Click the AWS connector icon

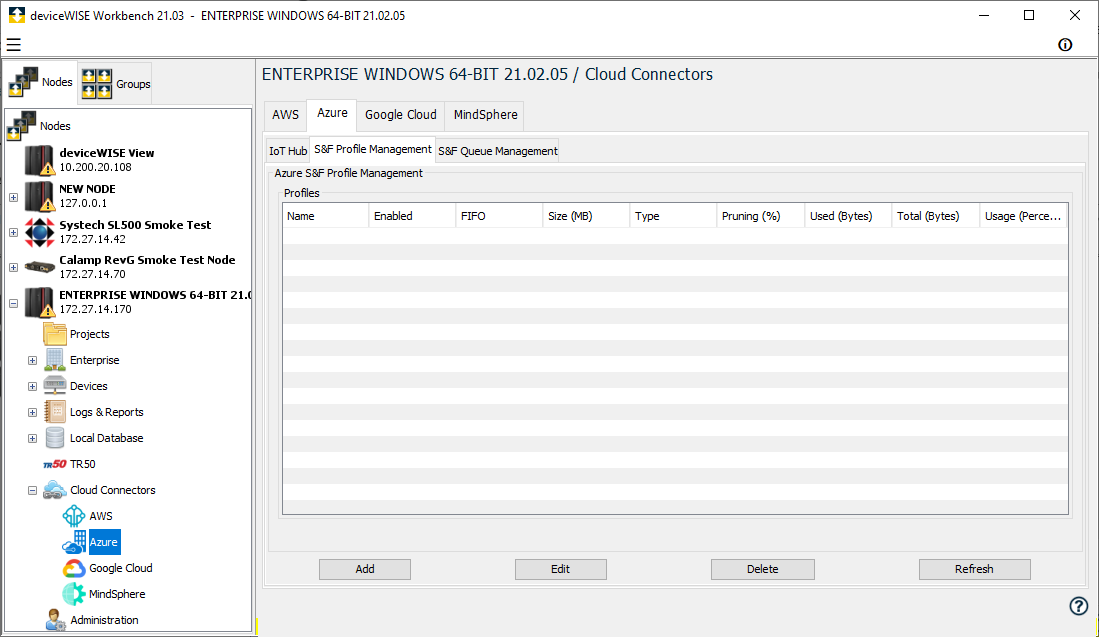pyautogui.click(x=74, y=516)
